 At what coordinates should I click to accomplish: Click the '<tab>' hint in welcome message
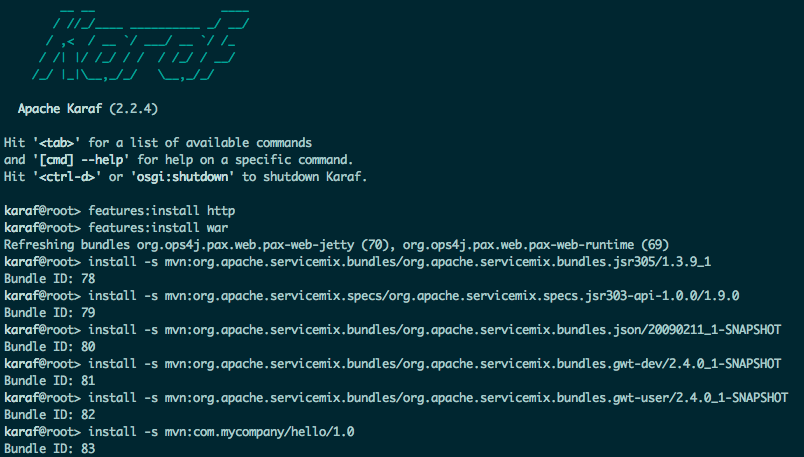(x=57, y=143)
